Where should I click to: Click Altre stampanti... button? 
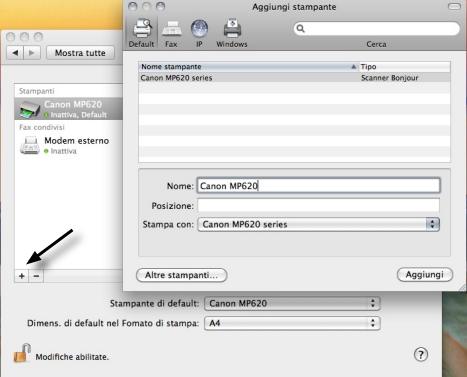(x=182, y=275)
